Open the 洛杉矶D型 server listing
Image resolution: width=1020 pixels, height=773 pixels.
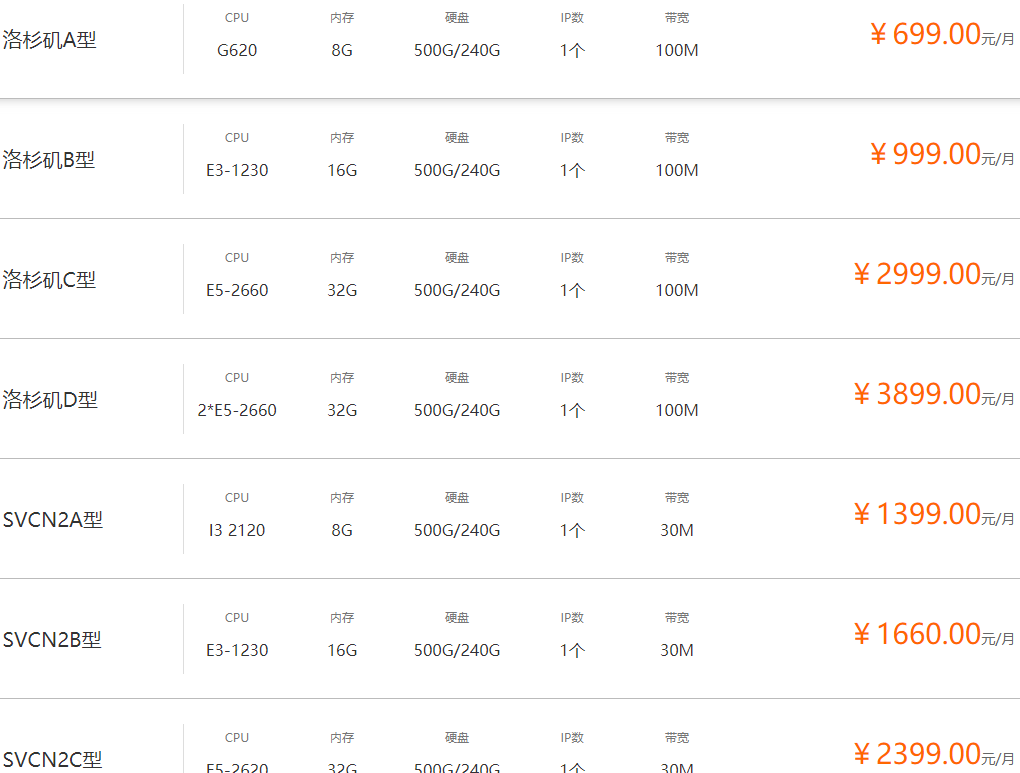point(50,400)
